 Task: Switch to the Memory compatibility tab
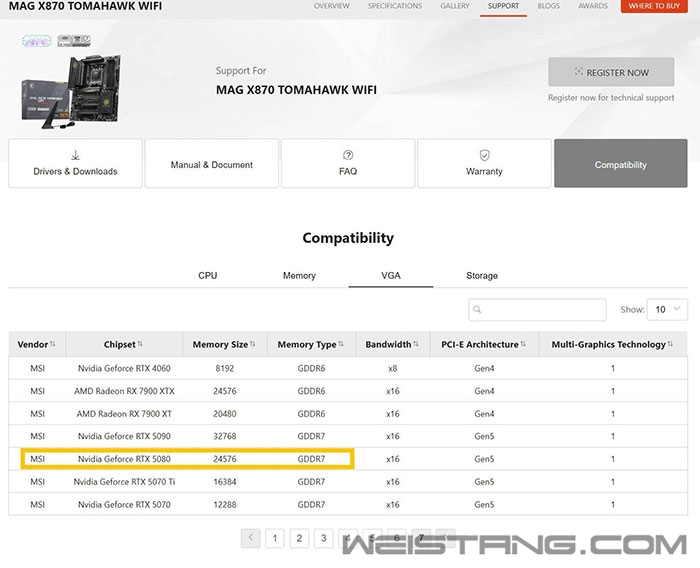click(299, 276)
